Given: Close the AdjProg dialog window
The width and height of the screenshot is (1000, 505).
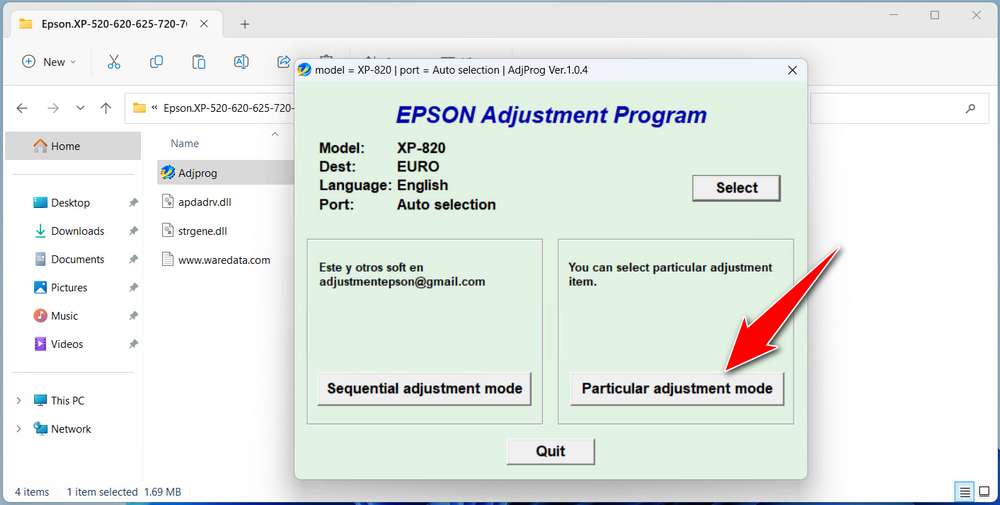Looking at the screenshot, I should coord(792,70).
